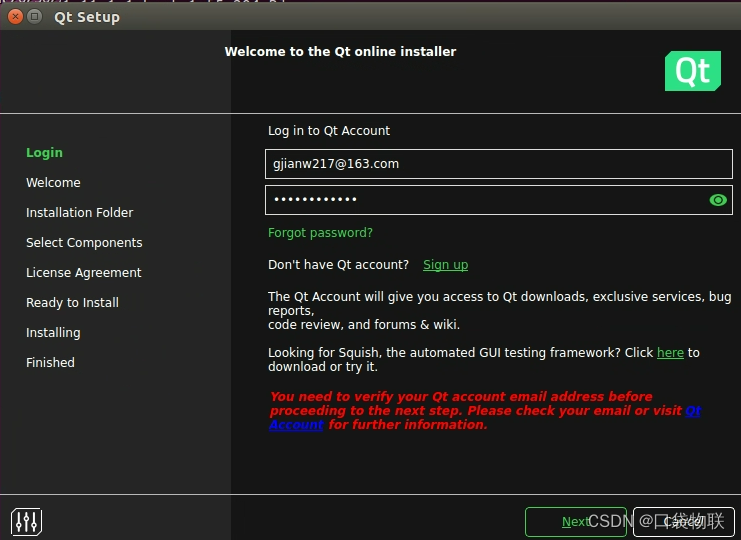
Task: Select Installation Folder step in sidebar
Action: [79, 213]
